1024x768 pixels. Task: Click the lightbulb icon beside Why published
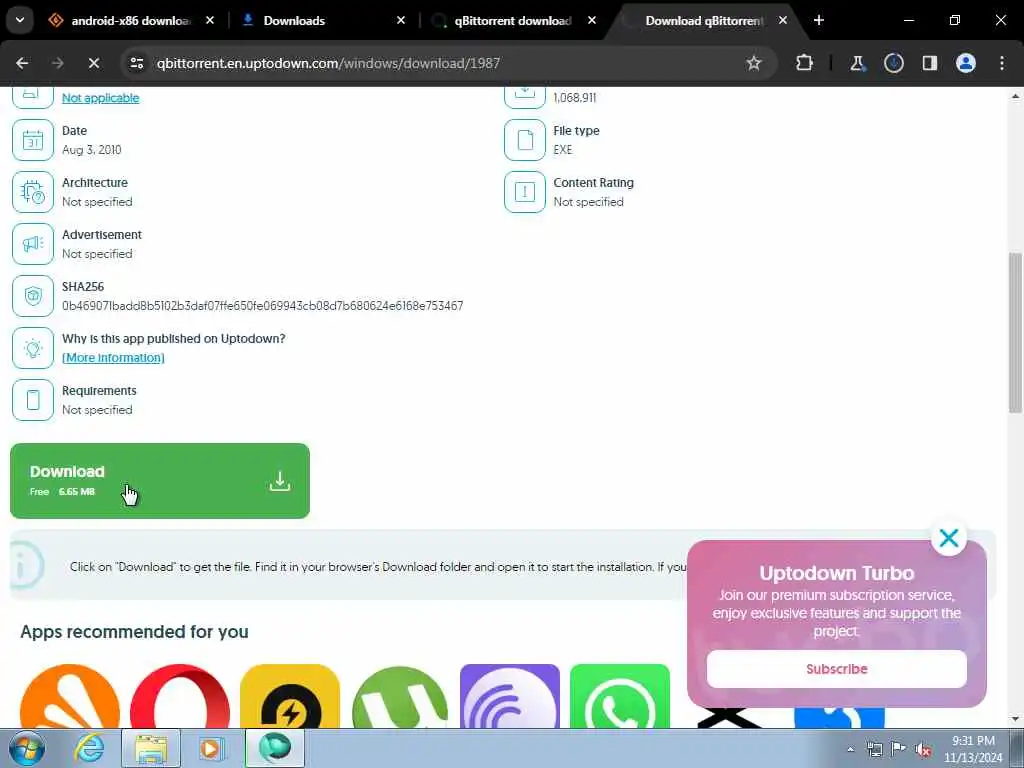point(33,348)
